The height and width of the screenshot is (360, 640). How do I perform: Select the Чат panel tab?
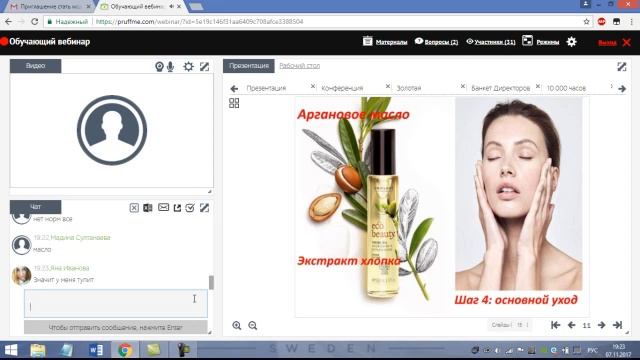click(x=36, y=207)
